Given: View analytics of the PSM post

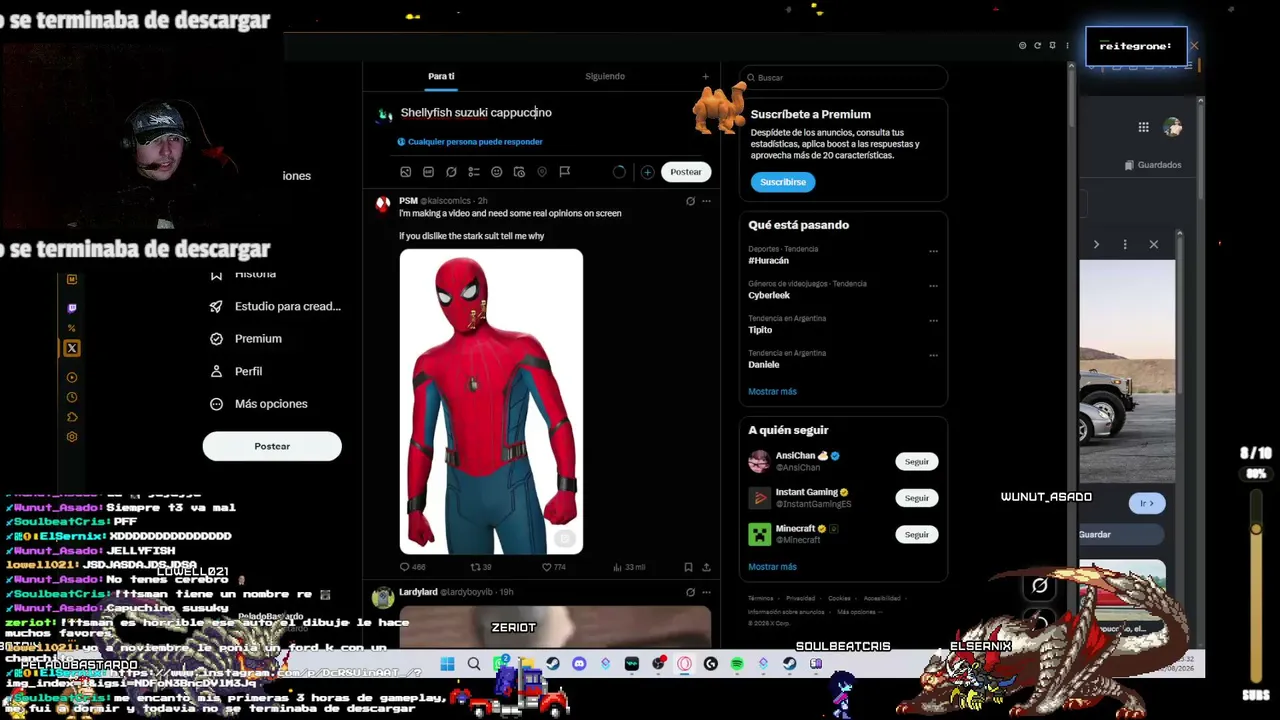Looking at the screenshot, I should pos(630,567).
